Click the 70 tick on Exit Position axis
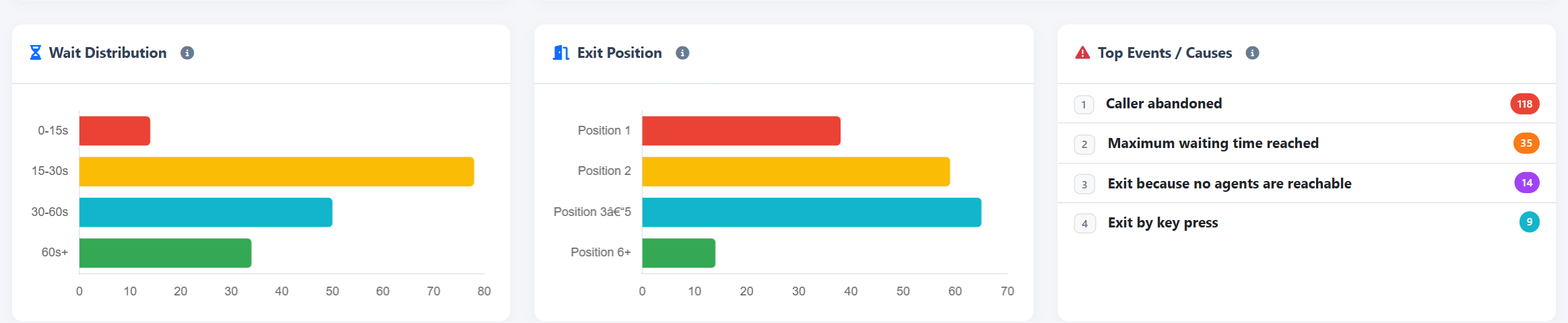Viewport: 1568px width, 323px height. 1008,291
